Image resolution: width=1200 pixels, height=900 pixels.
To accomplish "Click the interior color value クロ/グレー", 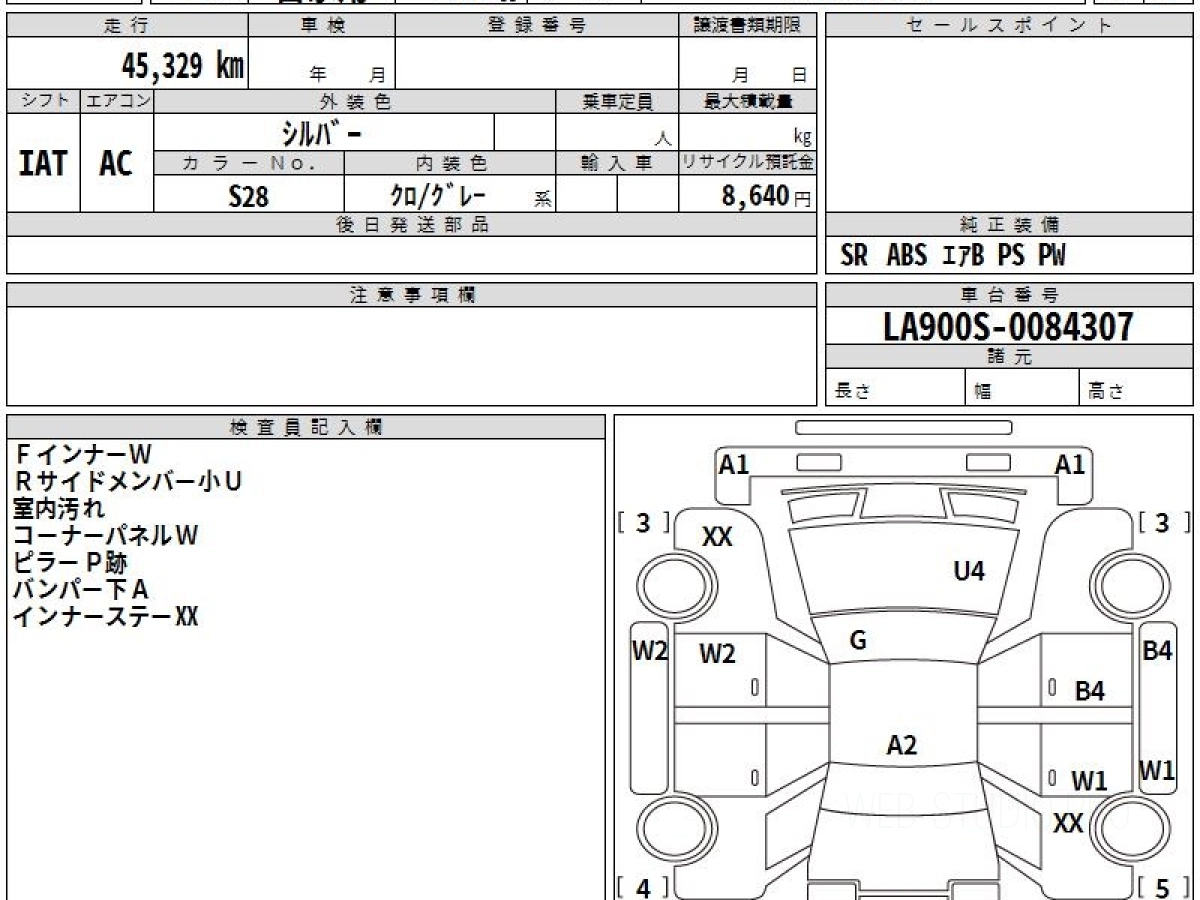I will point(437,195).
